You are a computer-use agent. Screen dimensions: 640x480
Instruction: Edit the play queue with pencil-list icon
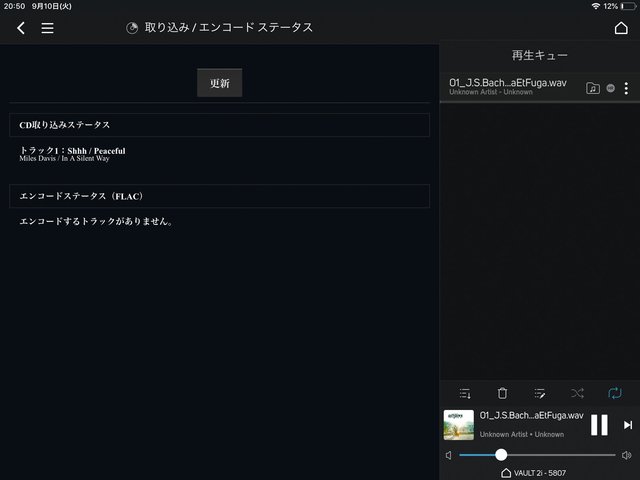pos(540,394)
